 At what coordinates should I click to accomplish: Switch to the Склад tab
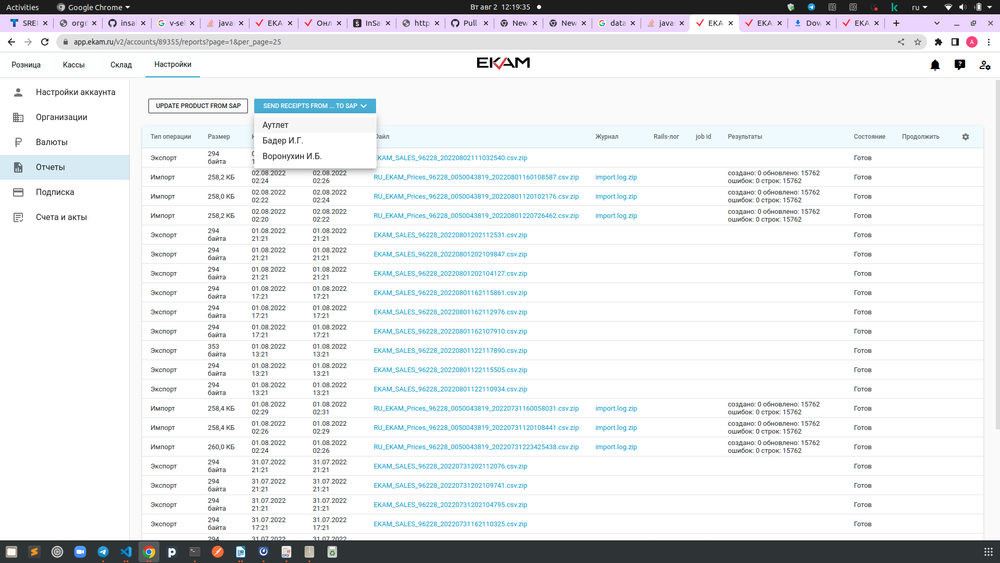click(x=121, y=64)
